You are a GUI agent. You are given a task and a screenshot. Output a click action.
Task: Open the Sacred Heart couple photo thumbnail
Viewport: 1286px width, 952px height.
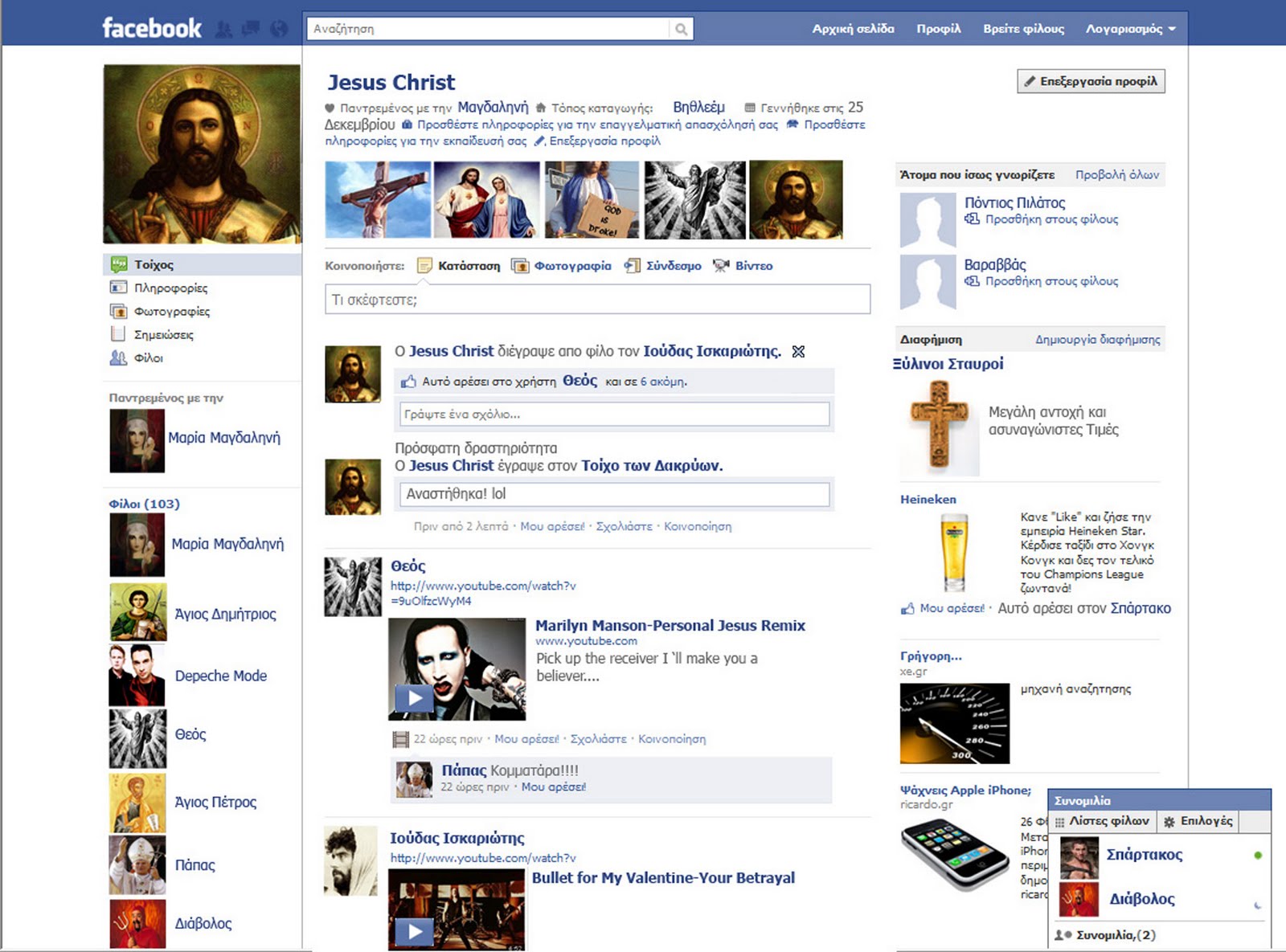tap(487, 199)
